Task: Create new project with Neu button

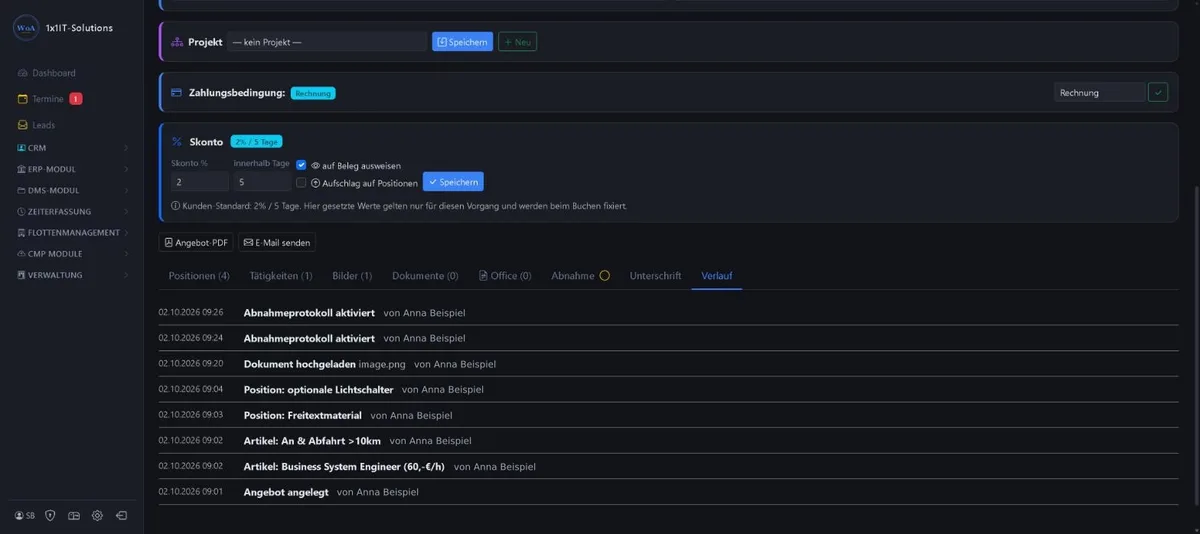Action: click(518, 42)
